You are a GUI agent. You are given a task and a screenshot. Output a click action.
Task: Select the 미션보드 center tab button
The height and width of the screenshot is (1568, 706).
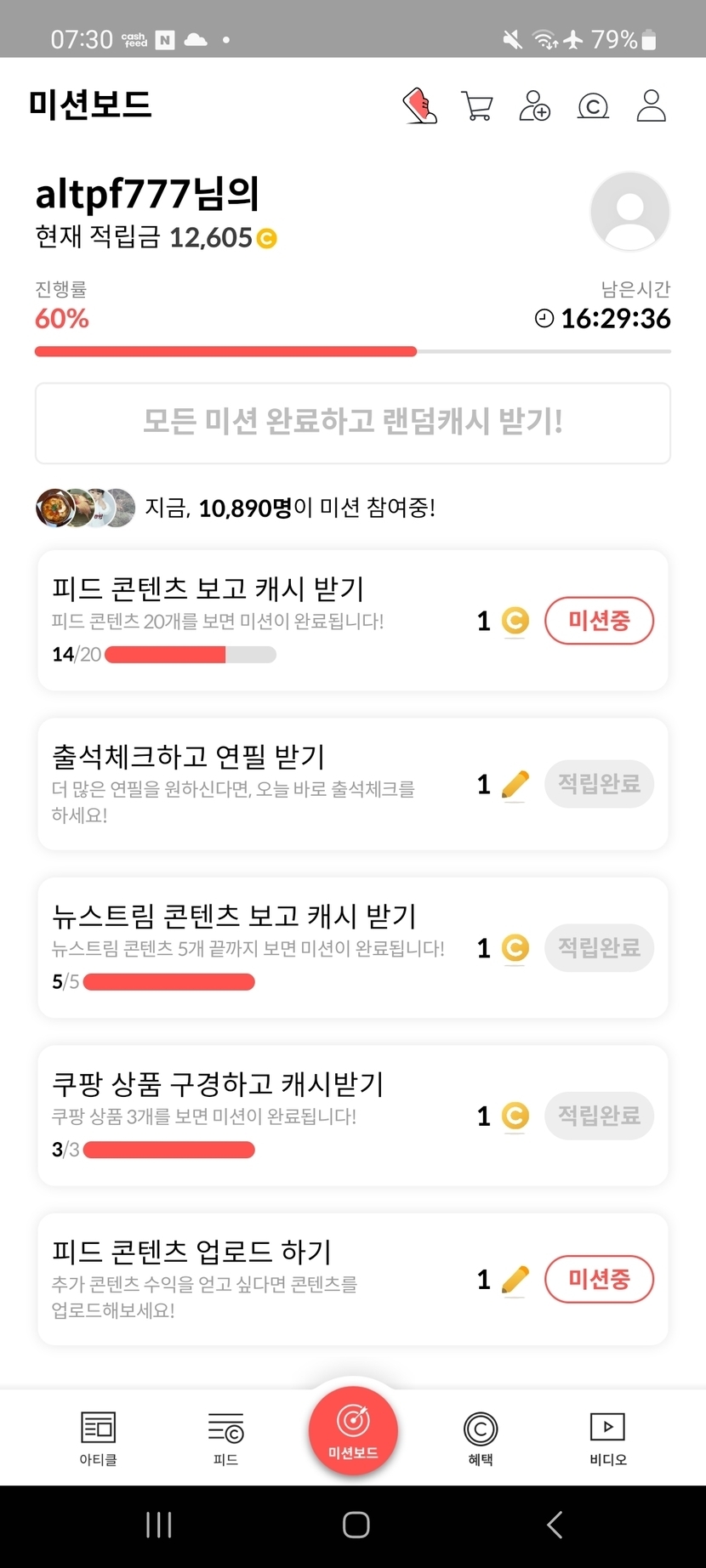click(353, 1430)
